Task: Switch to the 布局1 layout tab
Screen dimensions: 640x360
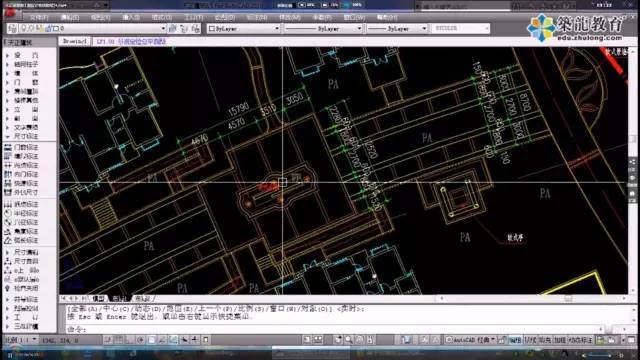Action: pos(119,299)
